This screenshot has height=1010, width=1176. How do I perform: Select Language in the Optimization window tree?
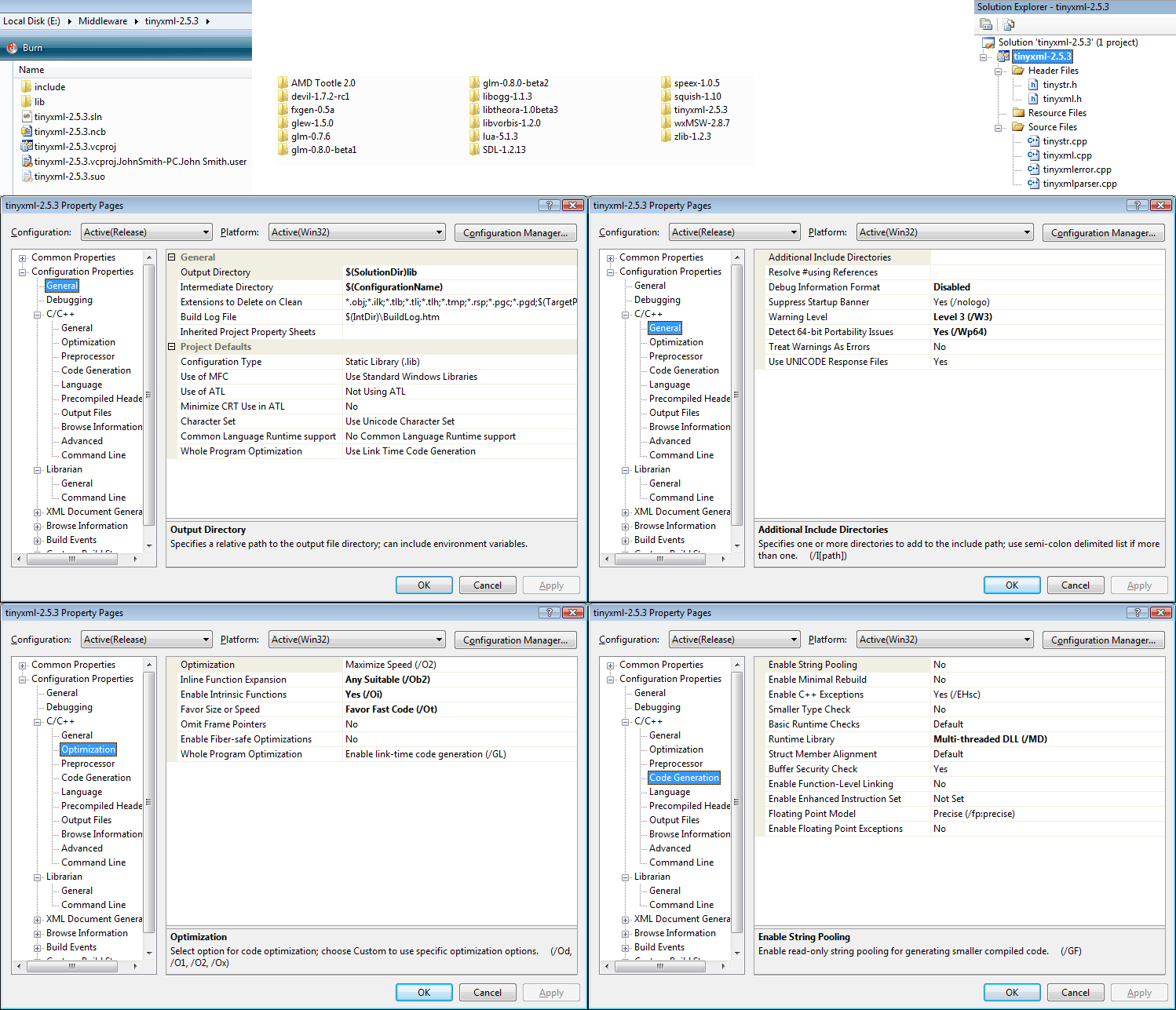pos(82,792)
